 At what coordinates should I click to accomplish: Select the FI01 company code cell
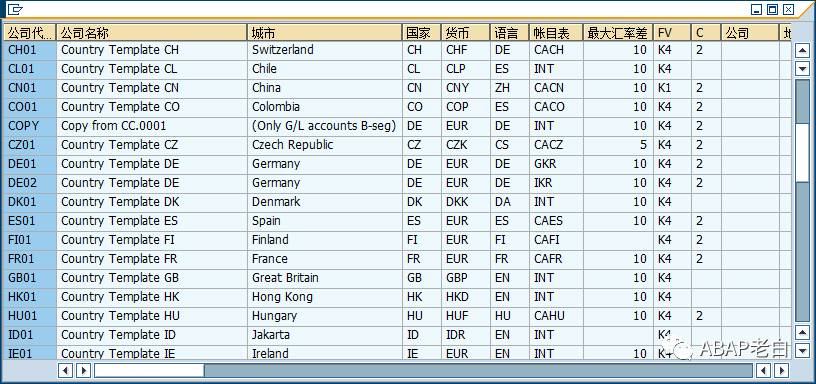coord(30,240)
